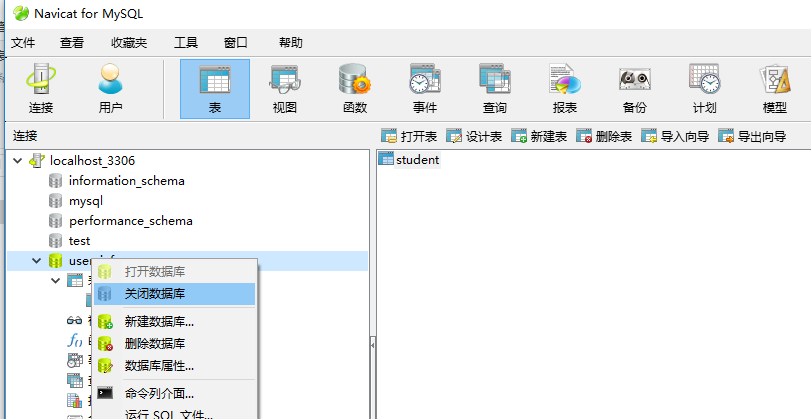Click 删除表 (Delete Table) button
The image size is (811, 419).
[604, 137]
